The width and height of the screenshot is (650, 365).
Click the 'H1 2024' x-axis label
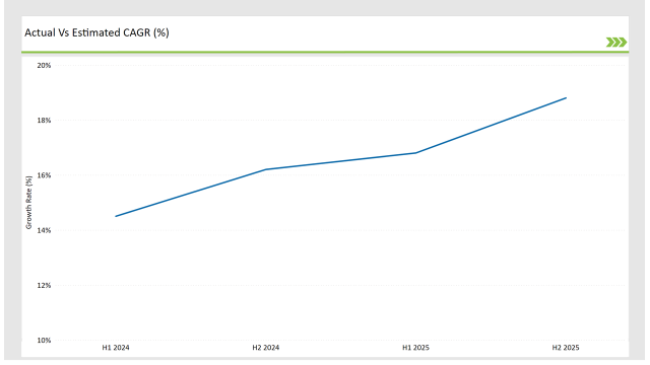116,348
